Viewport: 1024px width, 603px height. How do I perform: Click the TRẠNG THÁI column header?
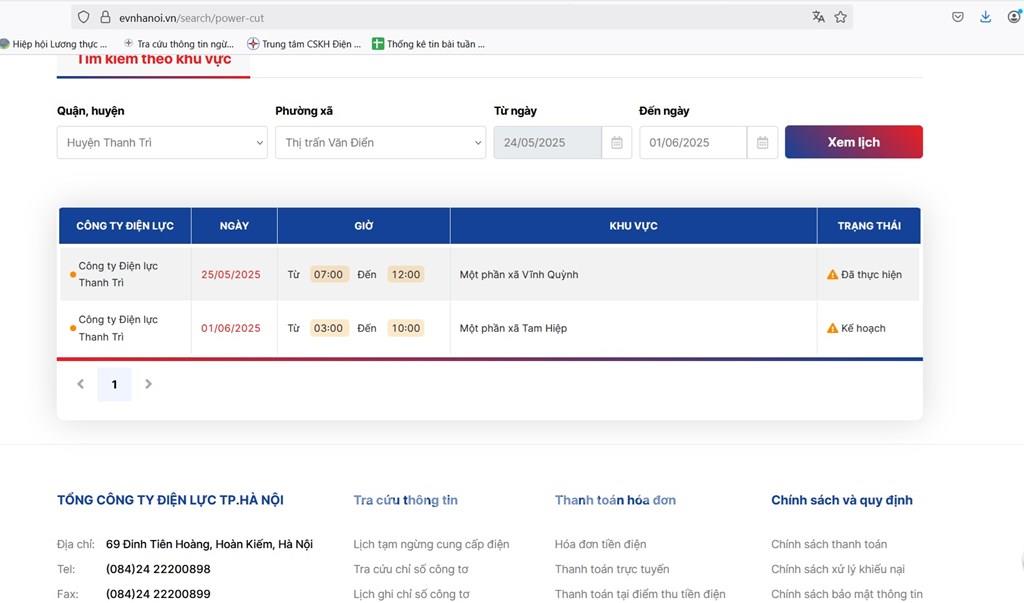869,225
